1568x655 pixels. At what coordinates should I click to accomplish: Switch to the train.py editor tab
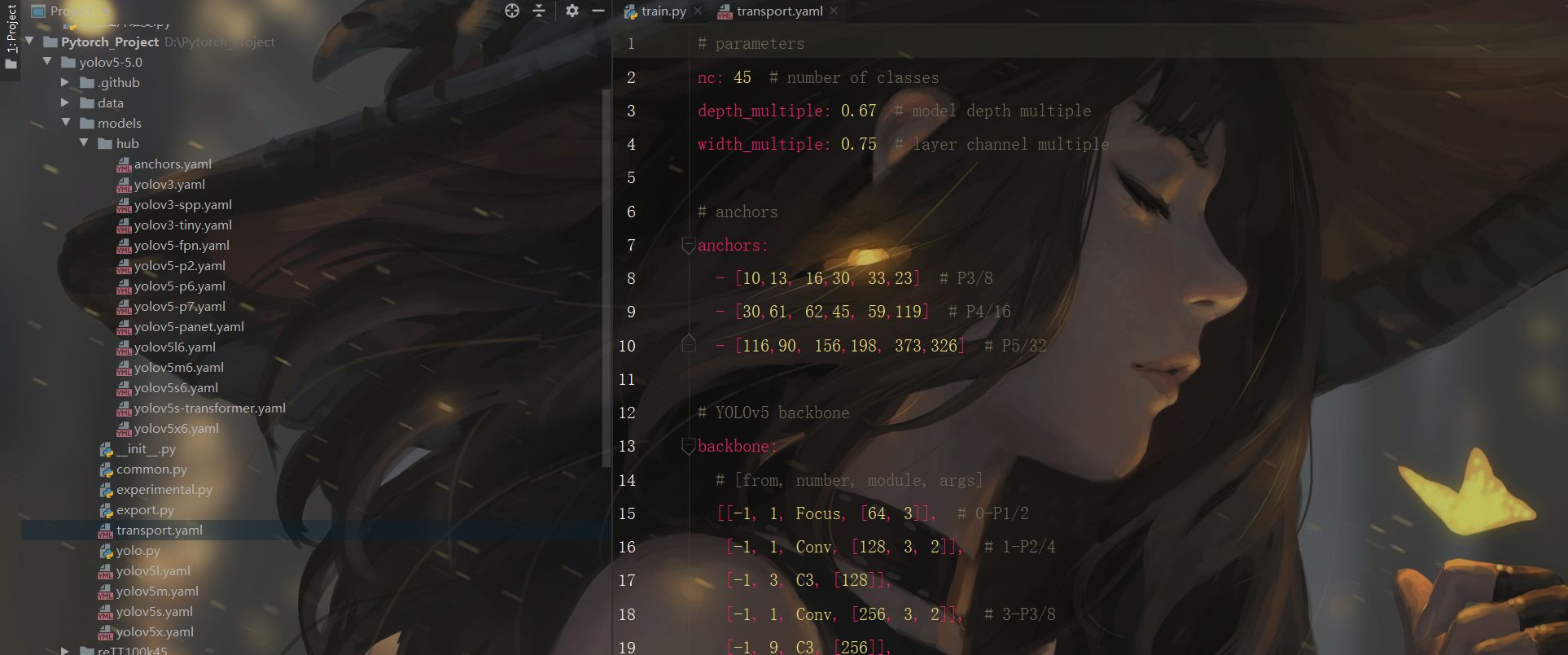click(664, 11)
